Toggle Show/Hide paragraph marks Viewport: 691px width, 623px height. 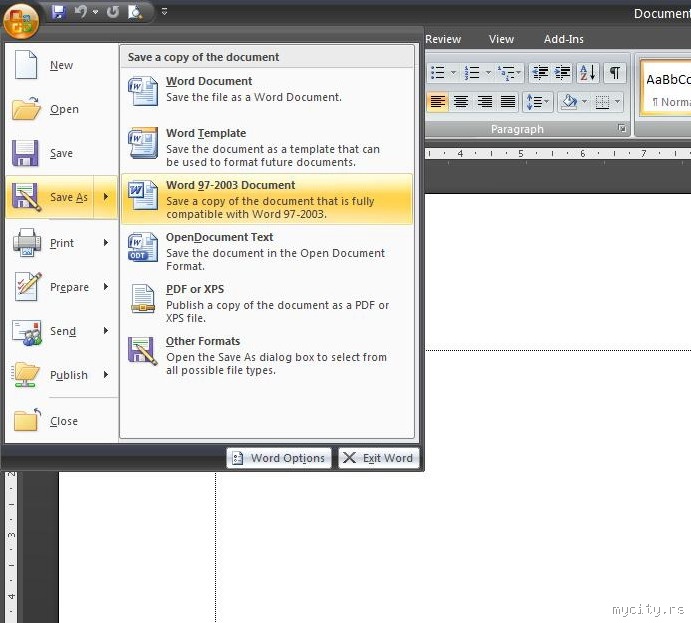[615, 73]
